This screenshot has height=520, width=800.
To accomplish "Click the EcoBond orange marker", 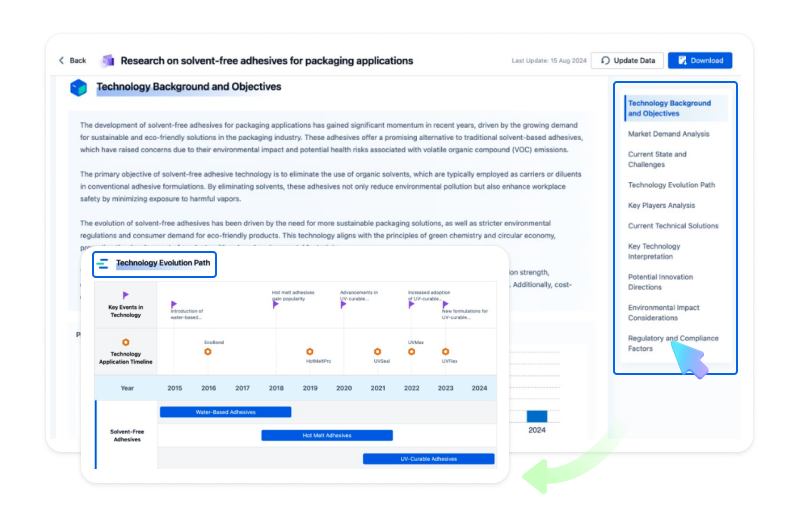I will coord(208,351).
